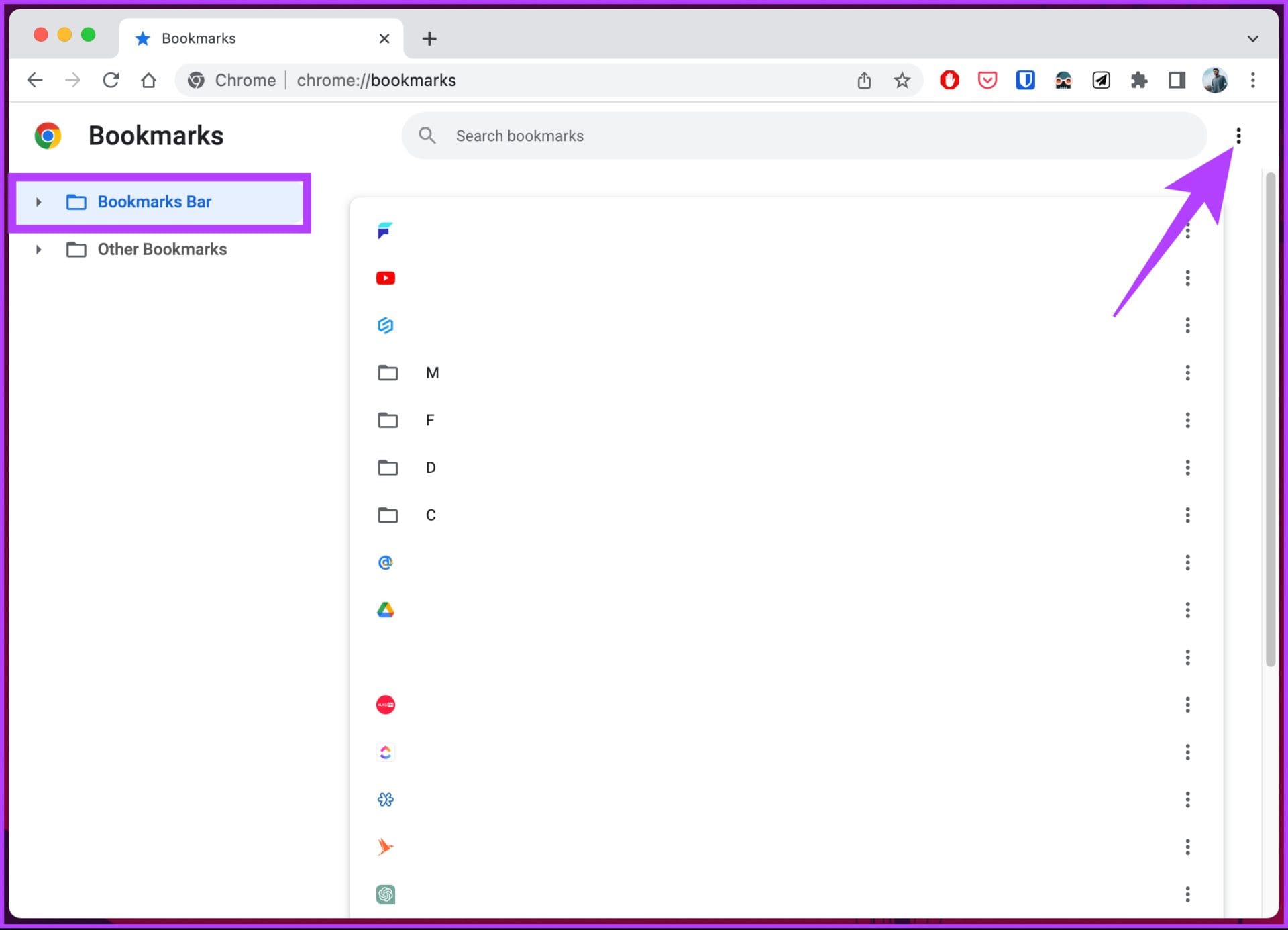Go back to the previous page
This screenshot has width=1288, height=930.
(x=35, y=81)
